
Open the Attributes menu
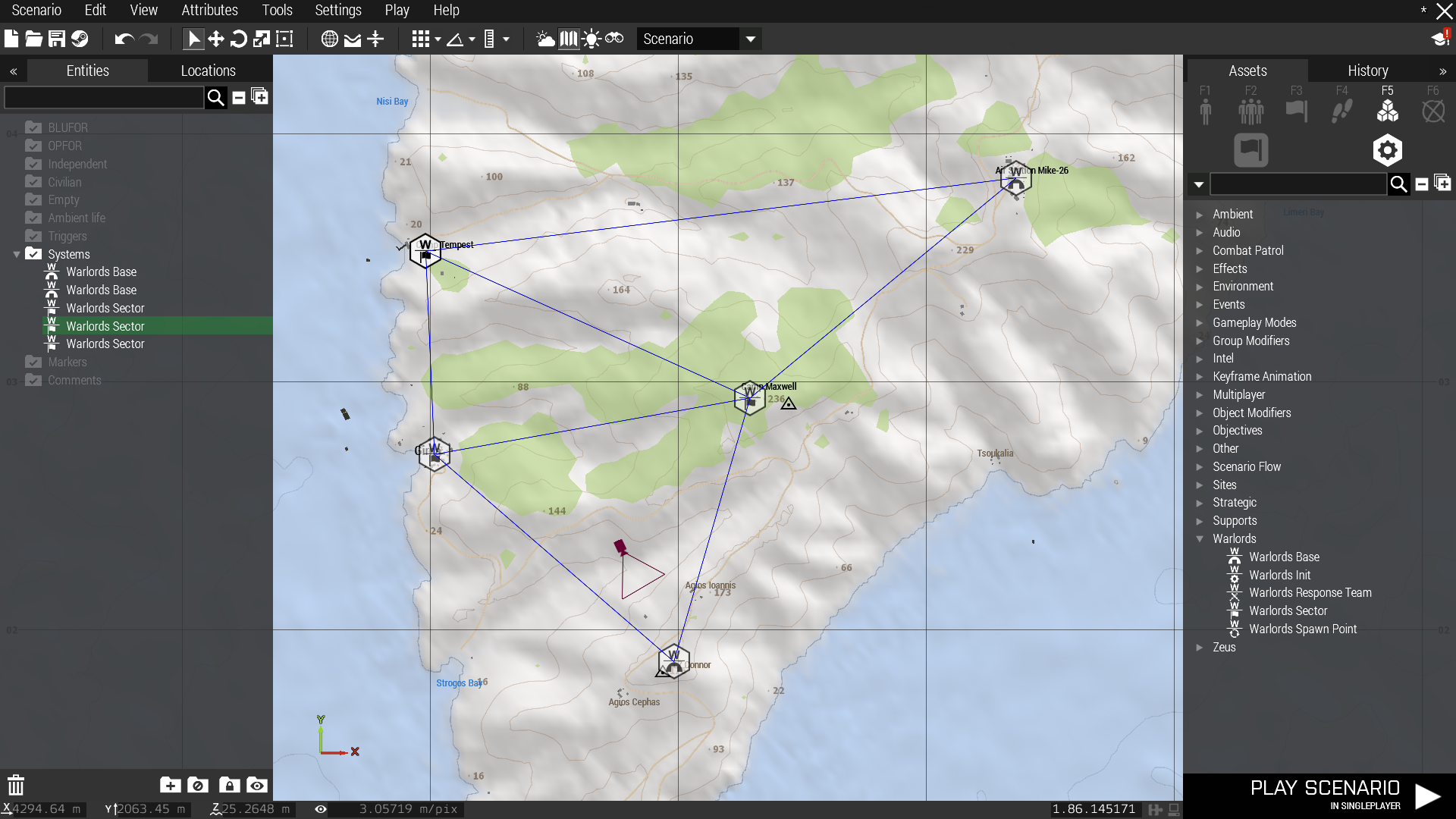[209, 11]
